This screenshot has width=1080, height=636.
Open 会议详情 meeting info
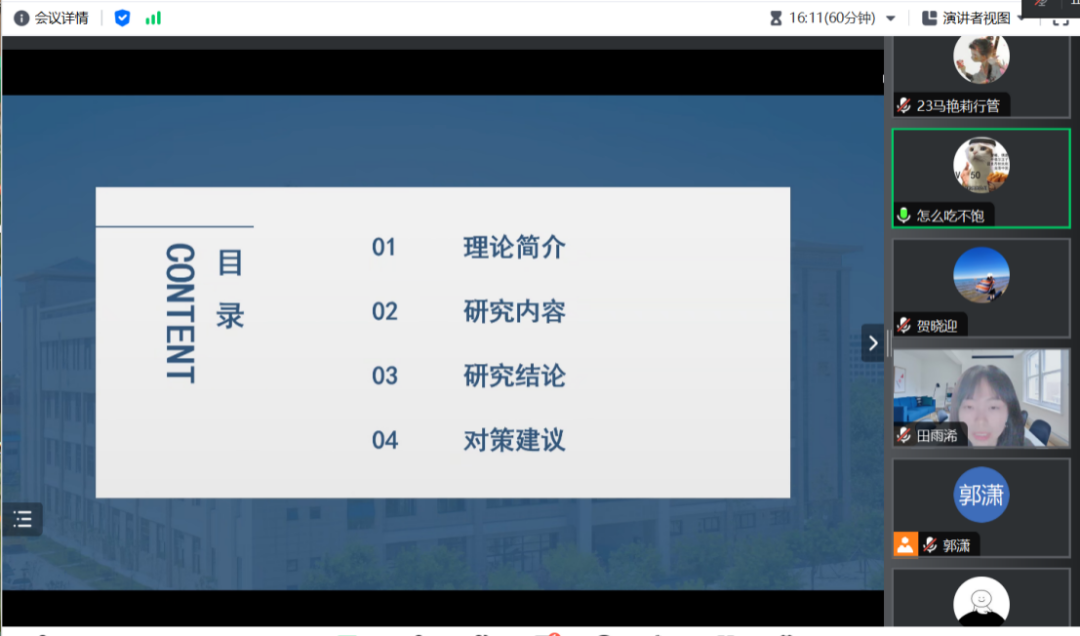pyautogui.click(x=51, y=18)
